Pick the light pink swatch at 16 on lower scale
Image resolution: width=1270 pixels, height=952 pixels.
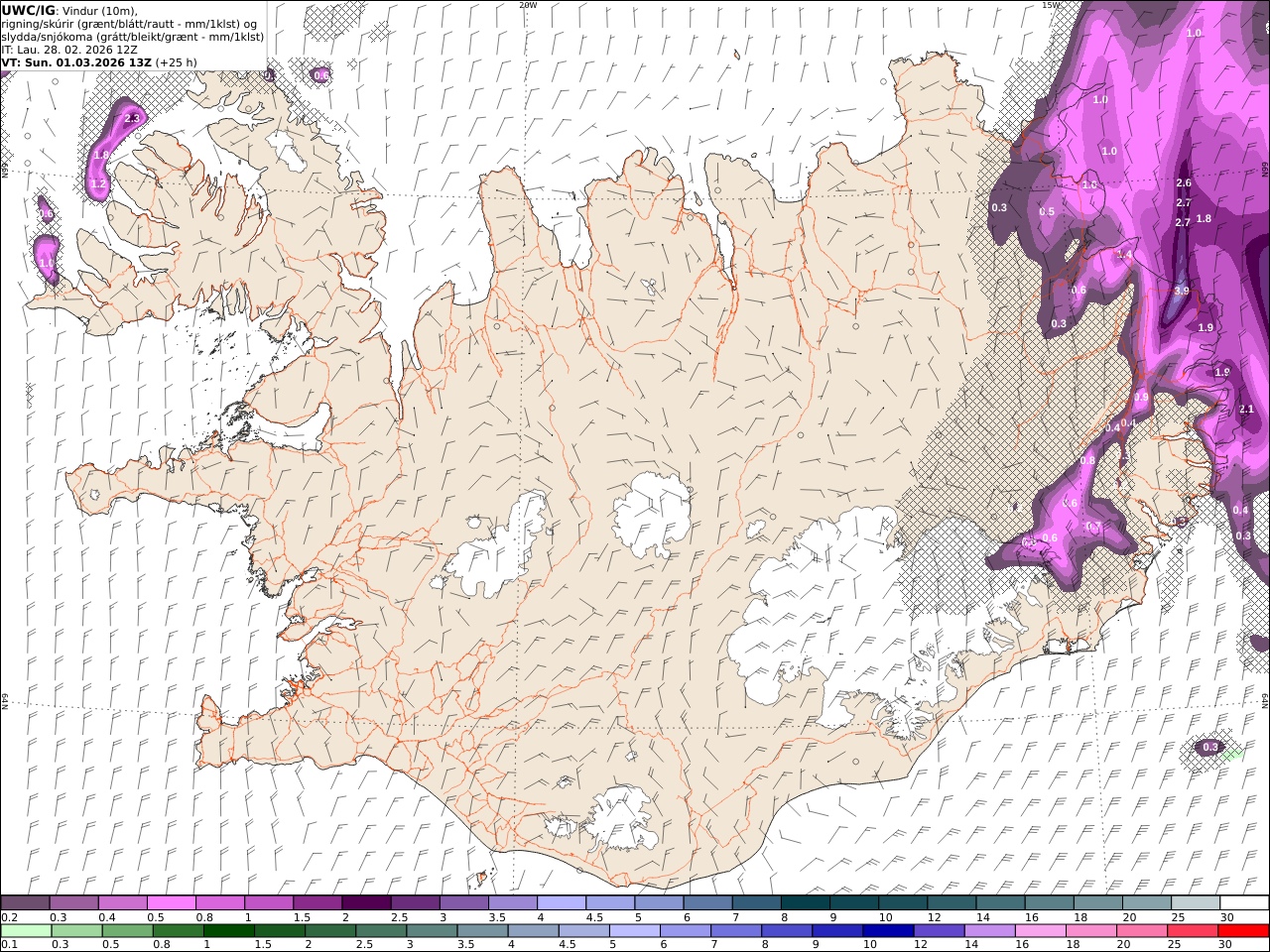pos(1040,931)
